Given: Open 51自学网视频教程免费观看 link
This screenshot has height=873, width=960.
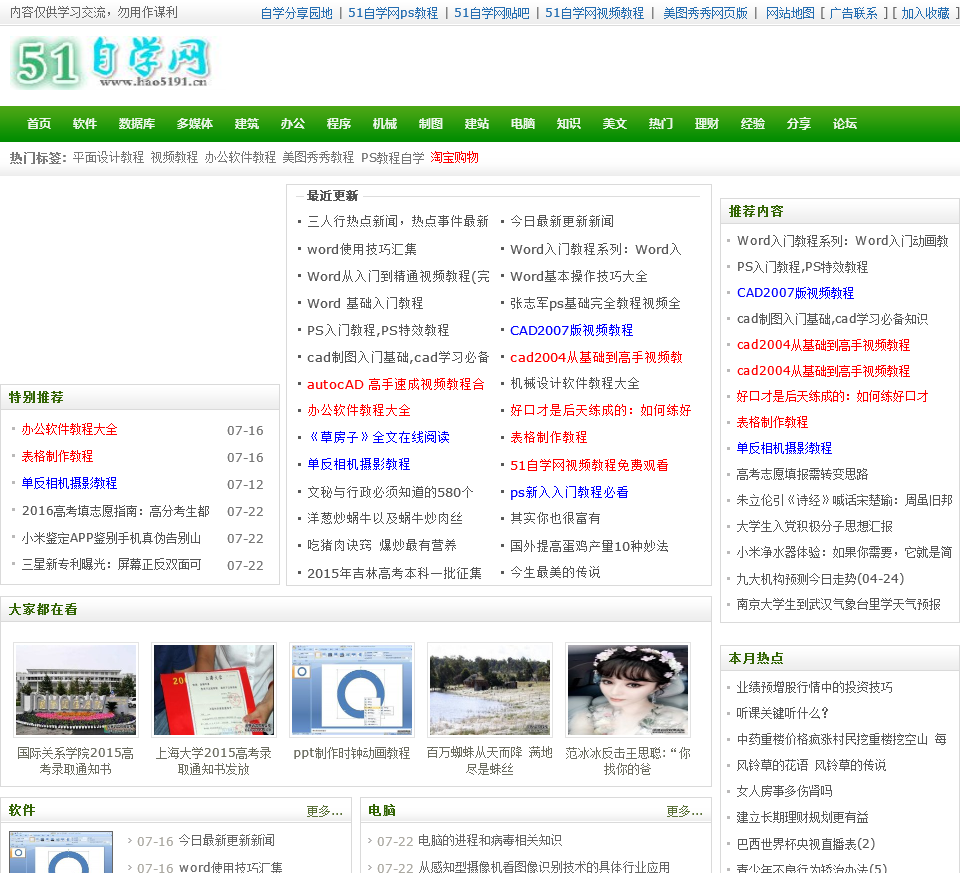Looking at the screenshot, I should [x=589, y=465].
